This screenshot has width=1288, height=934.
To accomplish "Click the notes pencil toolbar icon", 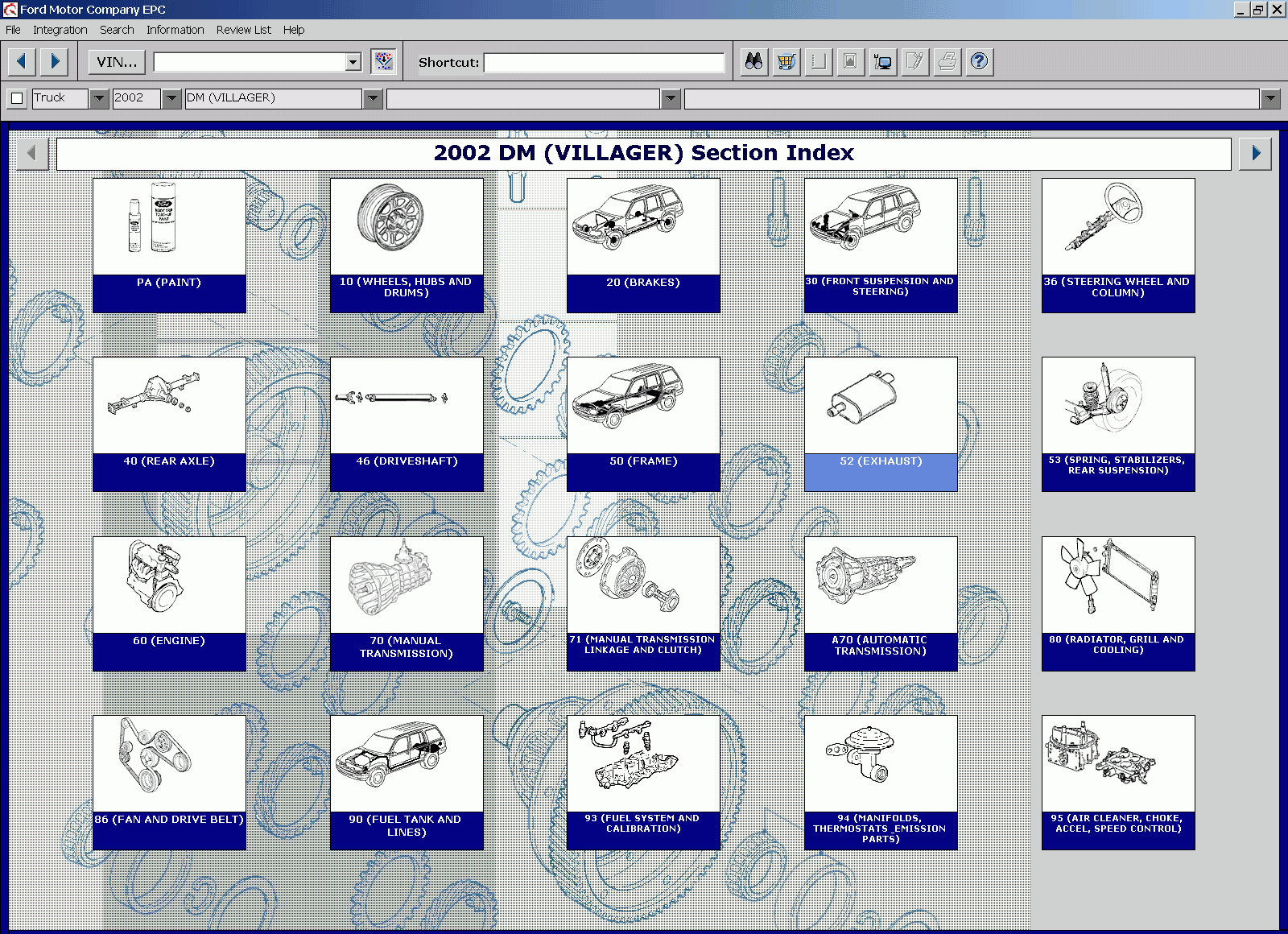I will [915, 62].
